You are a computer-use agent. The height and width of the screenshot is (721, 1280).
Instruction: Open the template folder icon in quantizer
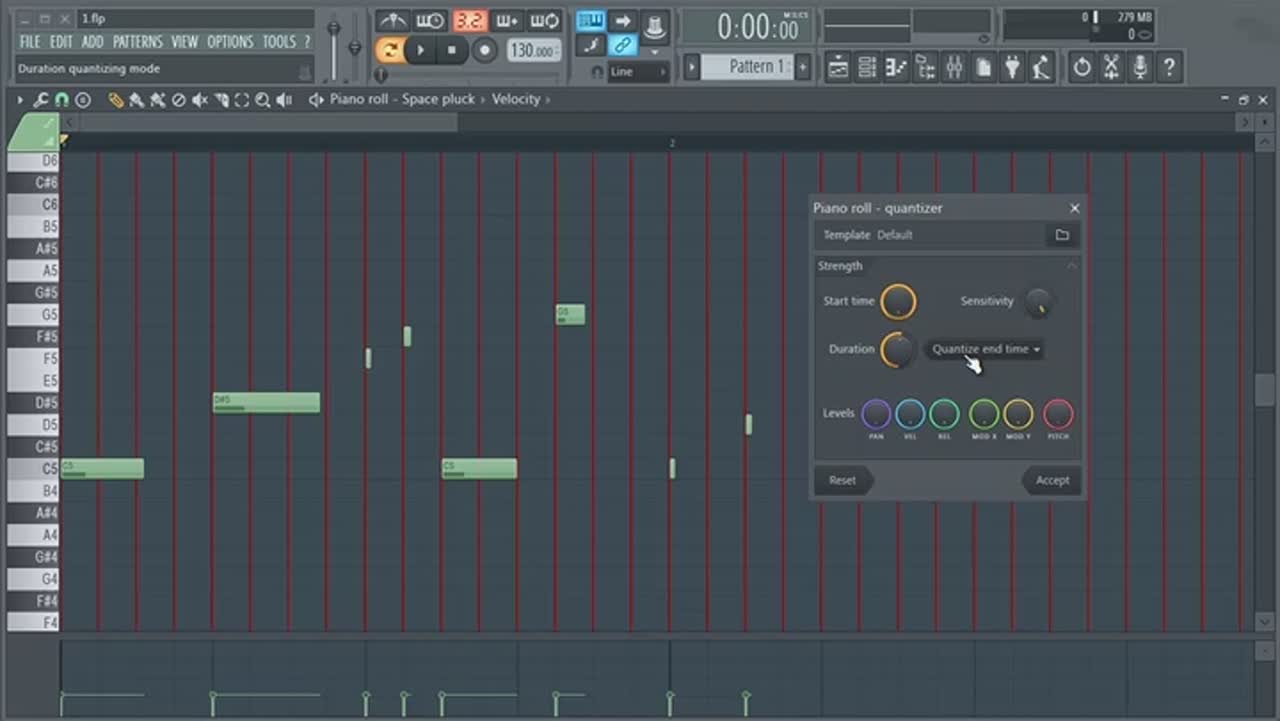1062,235
